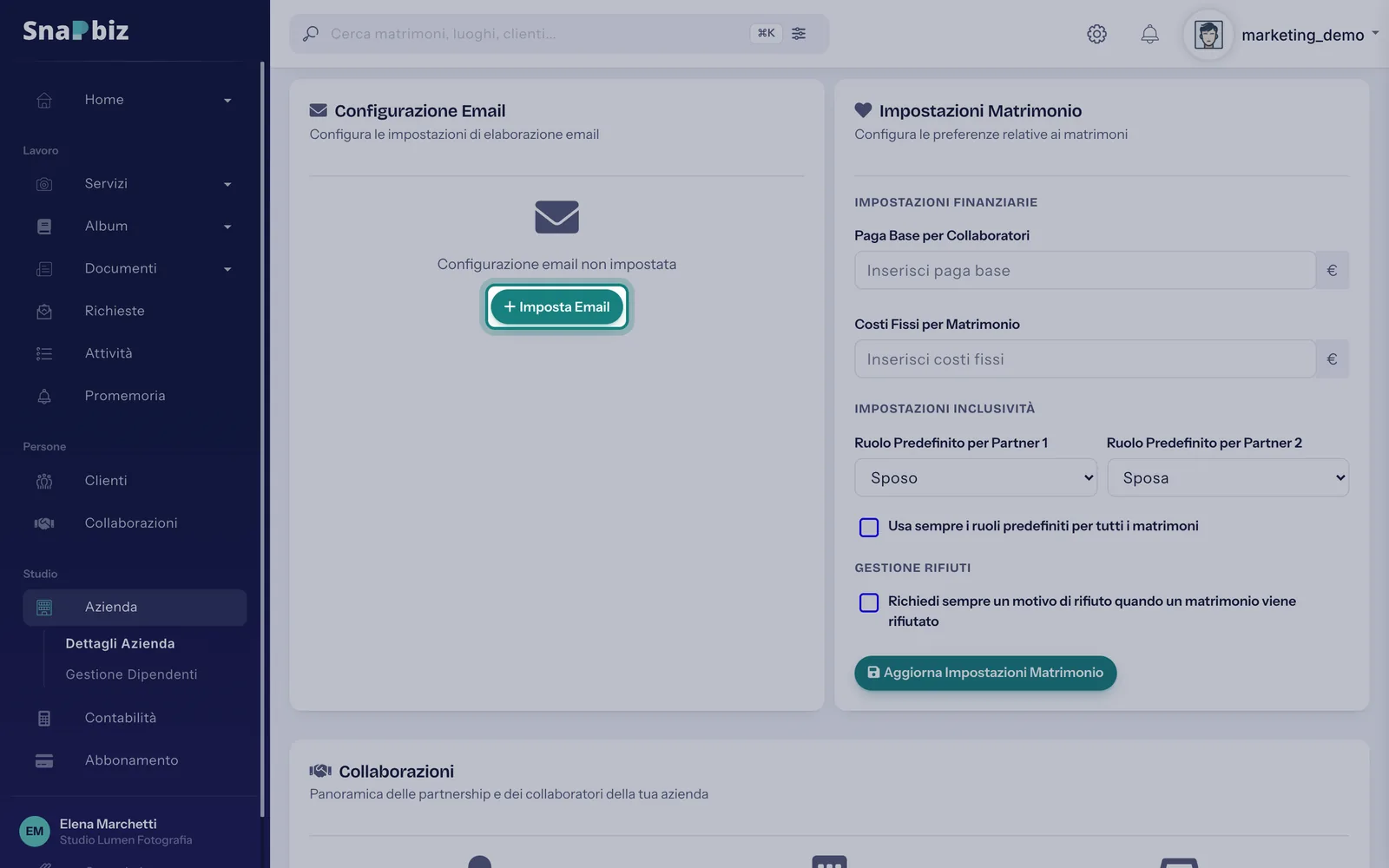Open Promemoria page link
Image resolution: width=1389 pixels, height=868 pixels.
(x=125, y=396)
